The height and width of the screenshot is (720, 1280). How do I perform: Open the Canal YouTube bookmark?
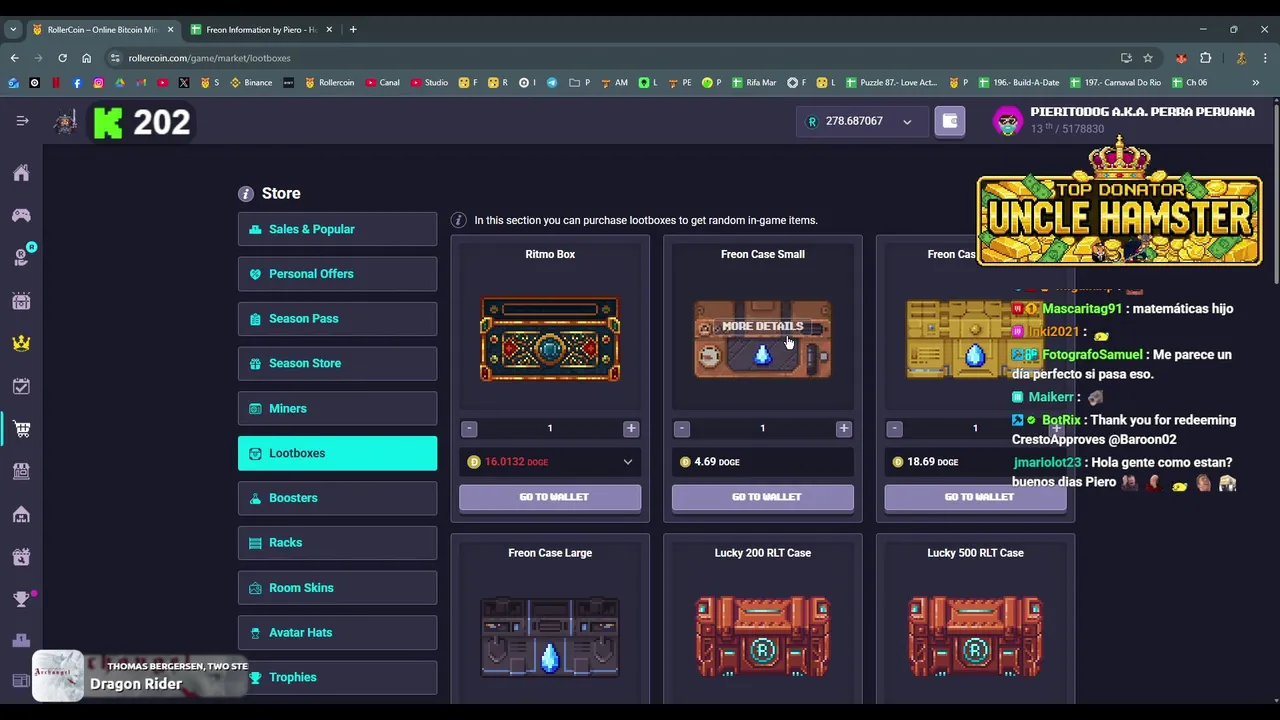[383, 83]
